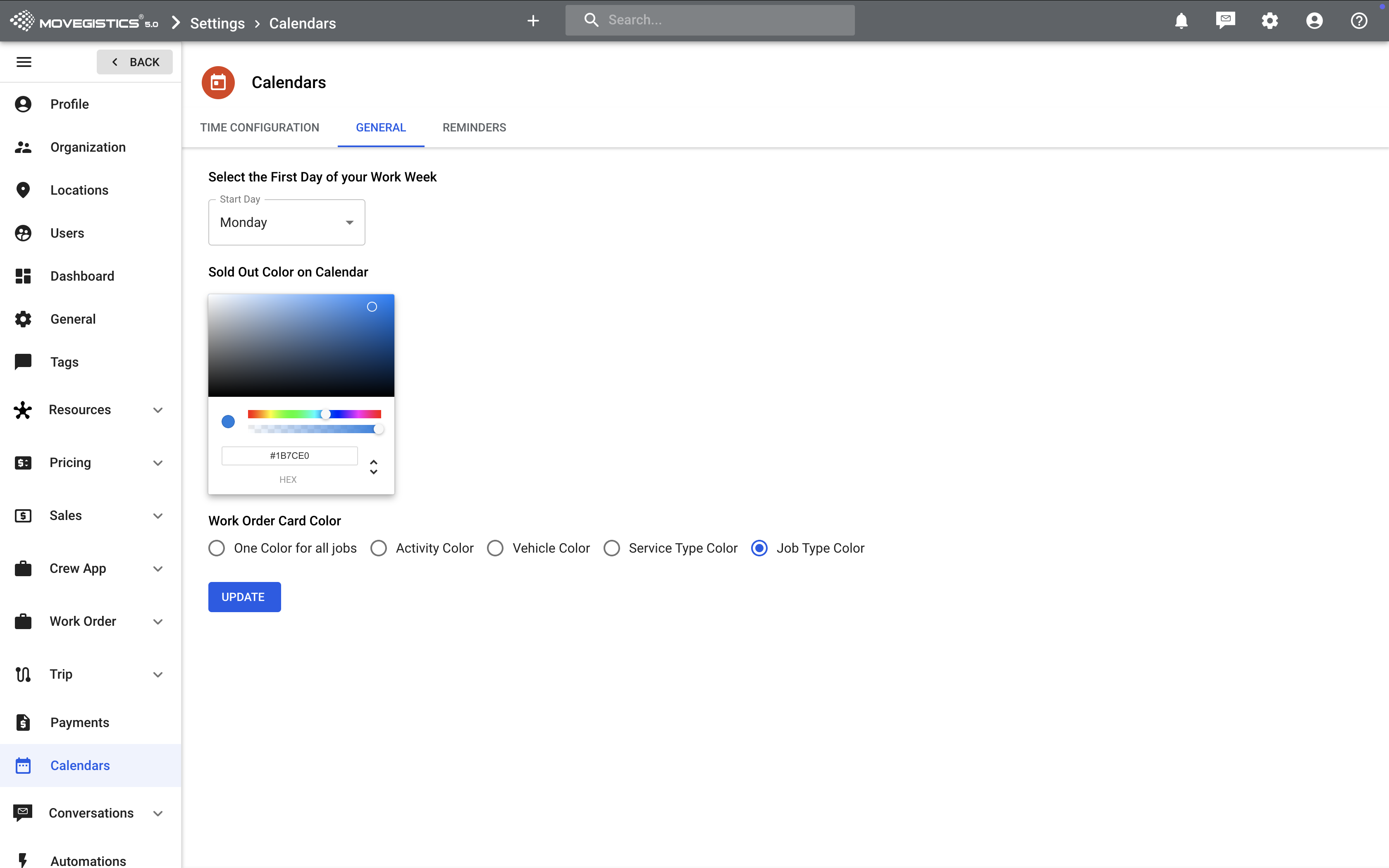Click the UPDATE button
Image resolution: width=1389 pixels, height=868 pixels.
(244, 597)
